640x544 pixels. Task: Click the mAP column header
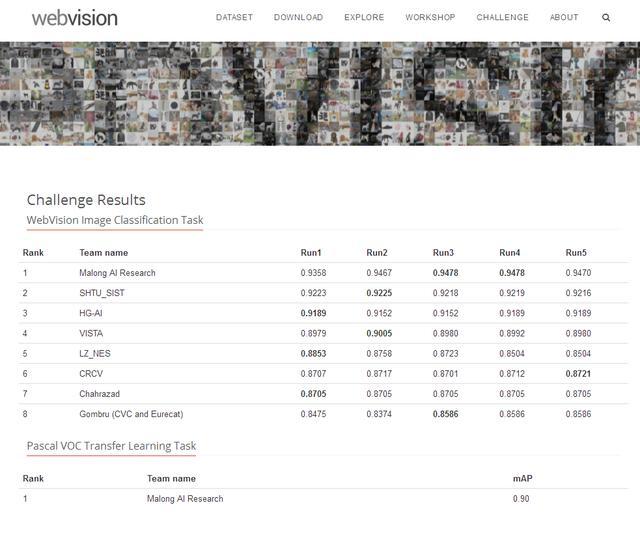(x=522, y=478)
